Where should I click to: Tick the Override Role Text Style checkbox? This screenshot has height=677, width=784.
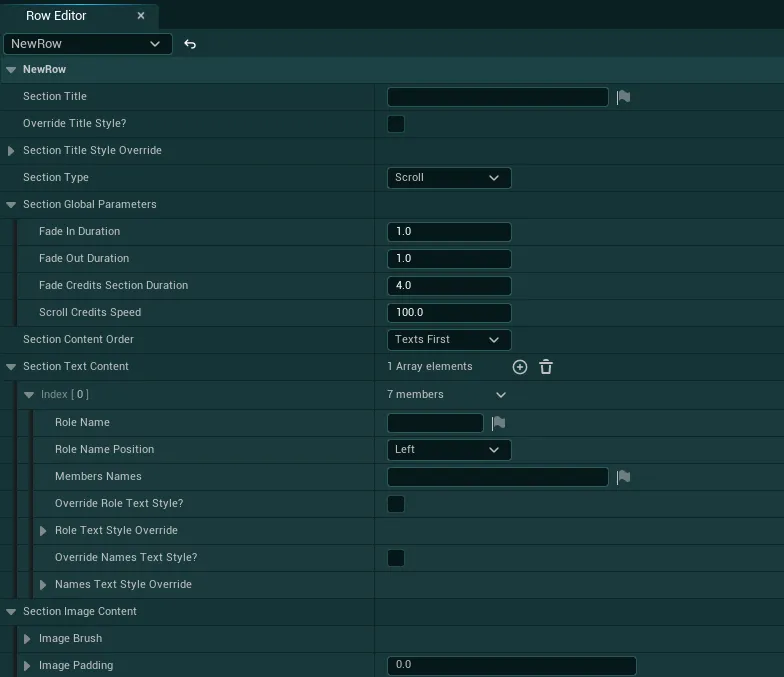click(x=396, y=504)
